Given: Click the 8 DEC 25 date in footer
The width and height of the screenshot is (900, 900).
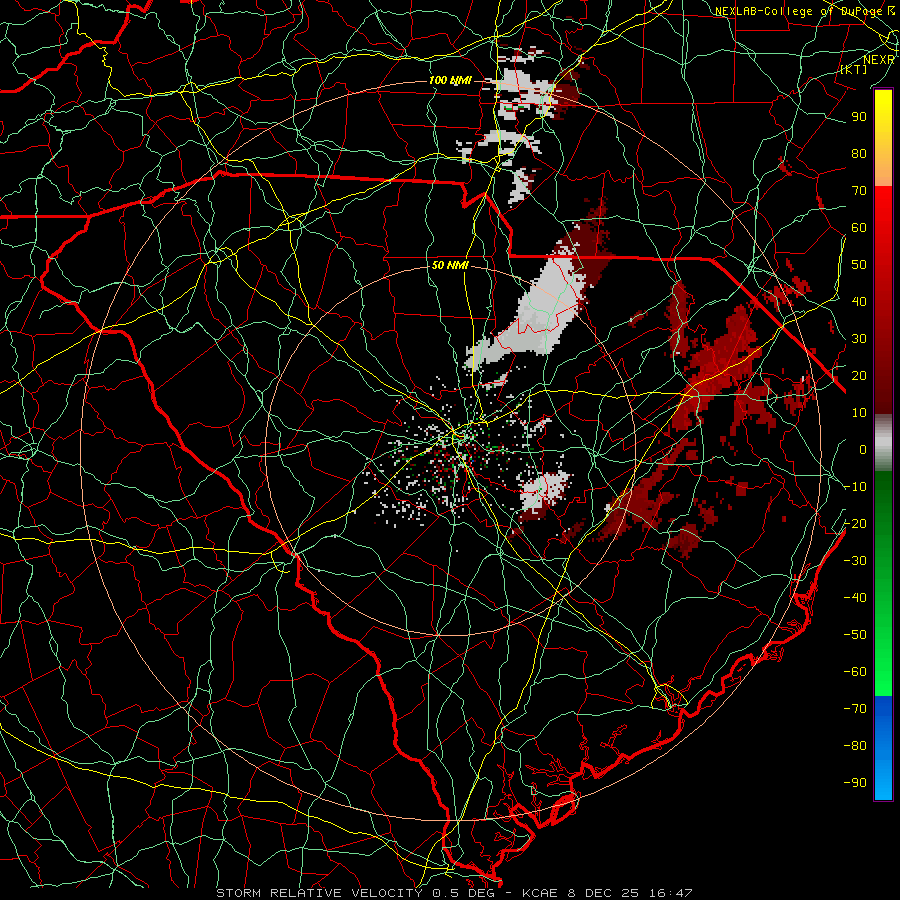Looking at the screenshot, I should (603, 893).
